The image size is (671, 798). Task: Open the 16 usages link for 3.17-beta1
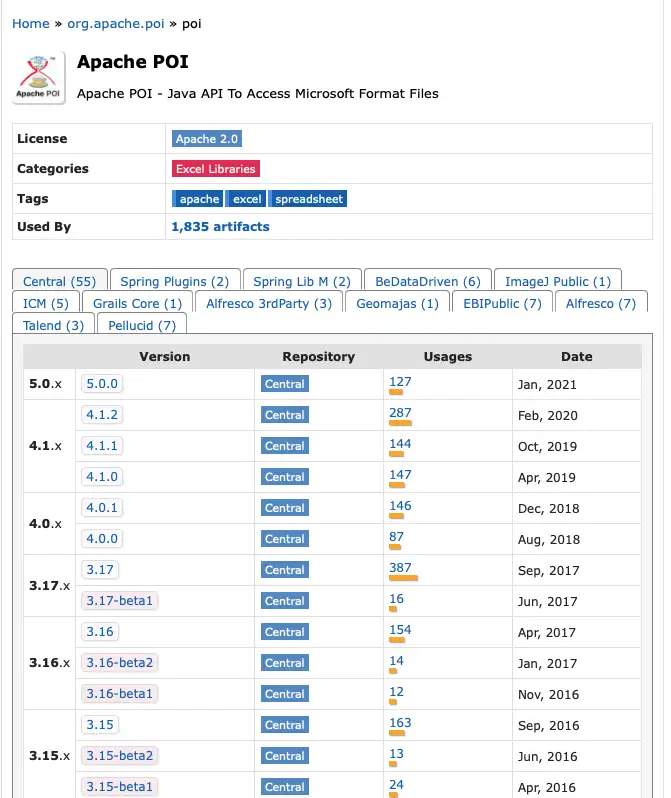(x=397, y=599)
